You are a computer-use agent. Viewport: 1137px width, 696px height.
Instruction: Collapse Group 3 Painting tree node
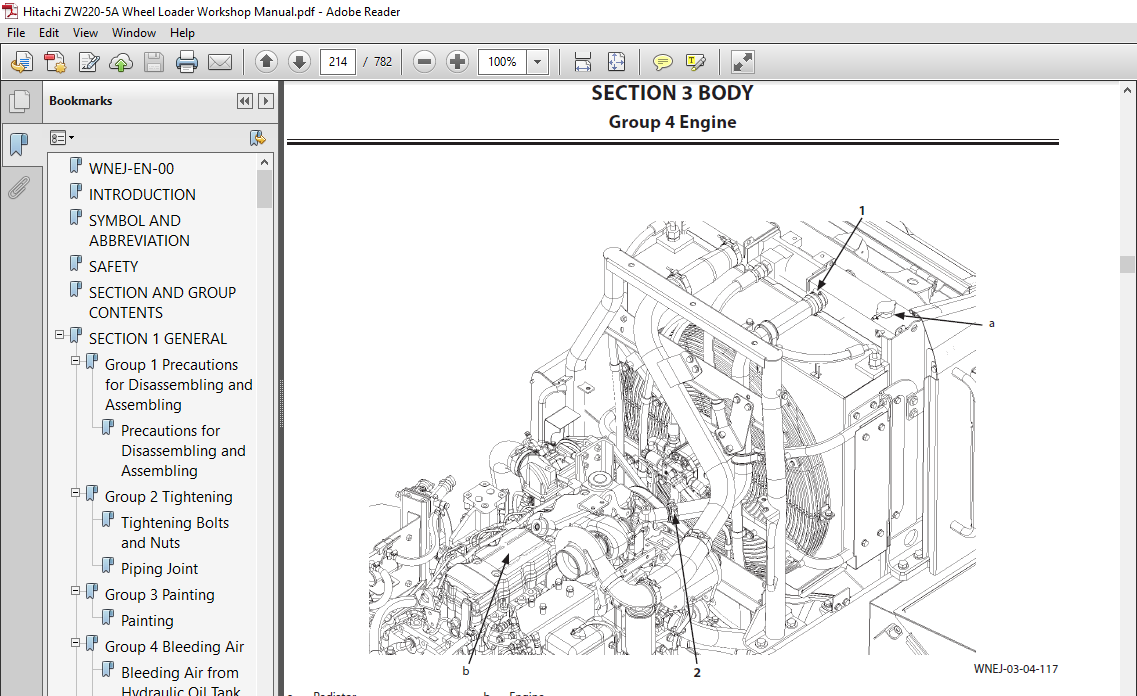pyautogui.click(x=75, y=590)
